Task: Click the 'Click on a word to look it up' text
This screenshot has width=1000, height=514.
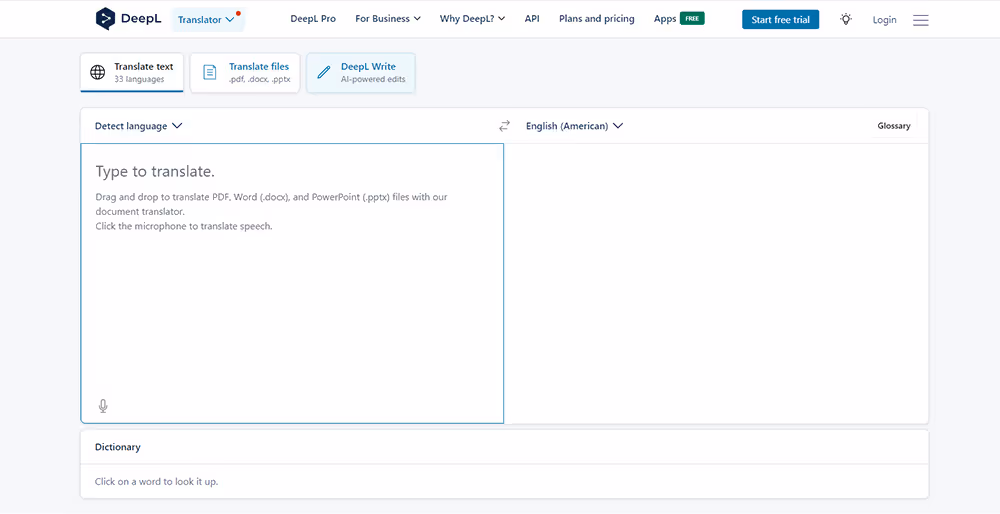Action: [x=156, y=481]
